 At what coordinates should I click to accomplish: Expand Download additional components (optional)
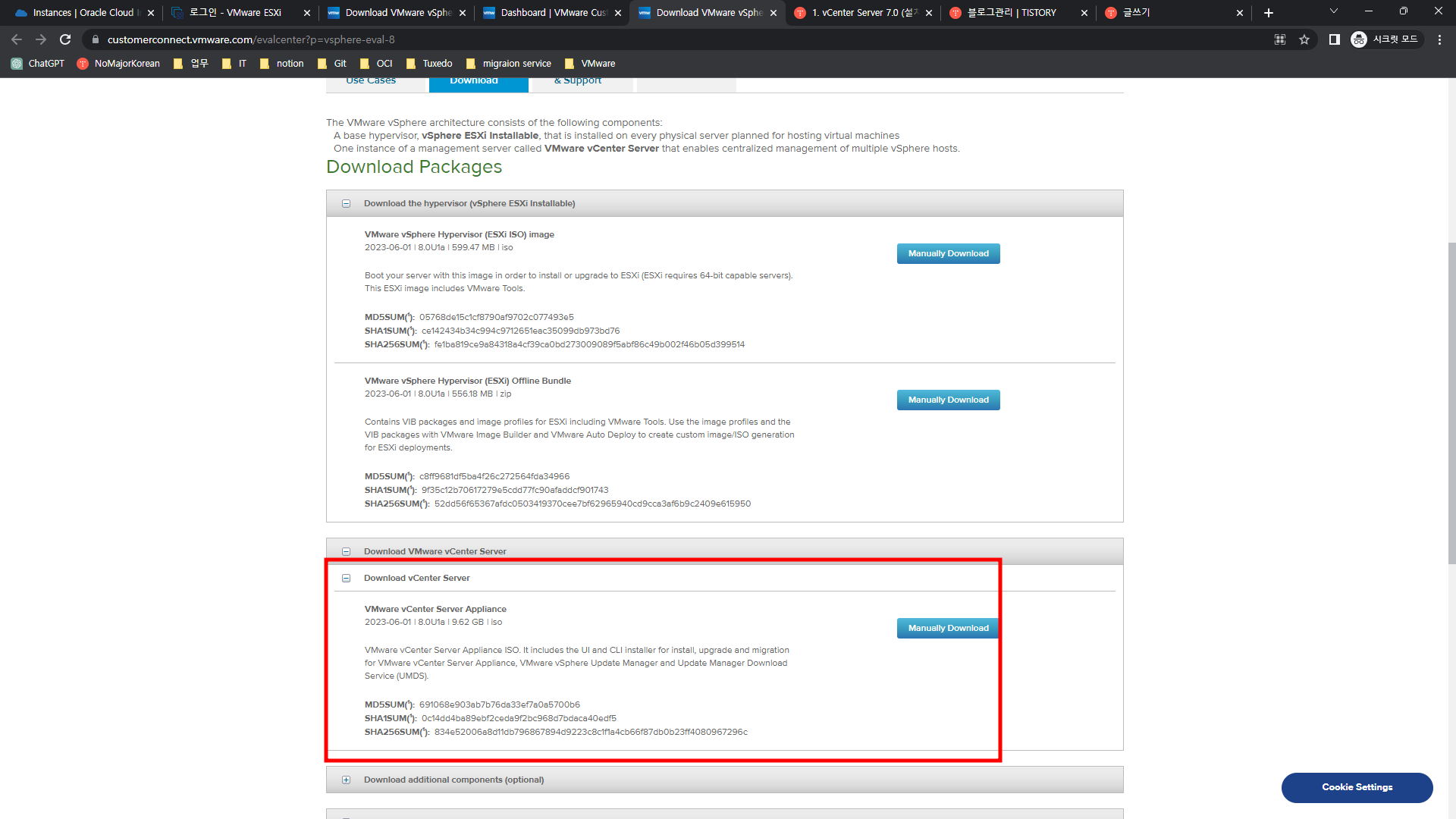[x=346, y=780]
